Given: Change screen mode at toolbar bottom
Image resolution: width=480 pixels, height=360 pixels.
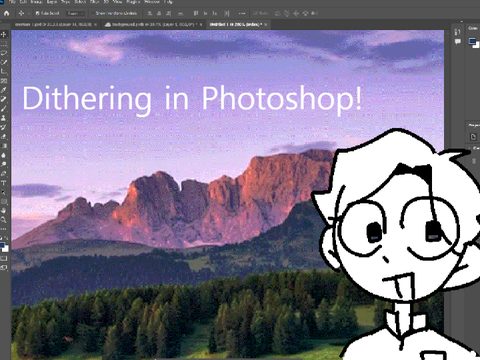Looking at the screenshot, I should pos(4,267).
